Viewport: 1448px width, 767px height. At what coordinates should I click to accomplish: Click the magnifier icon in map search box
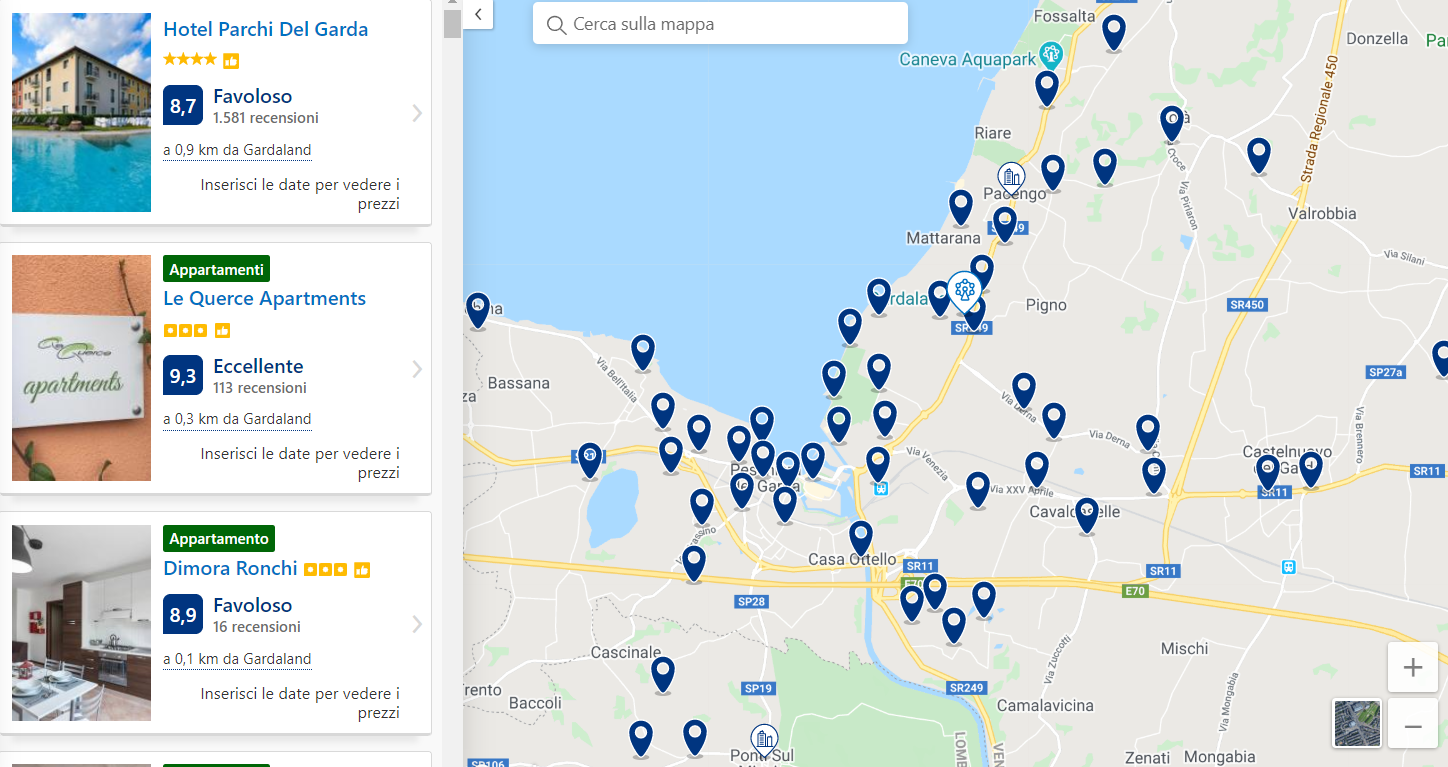point(556,24)
